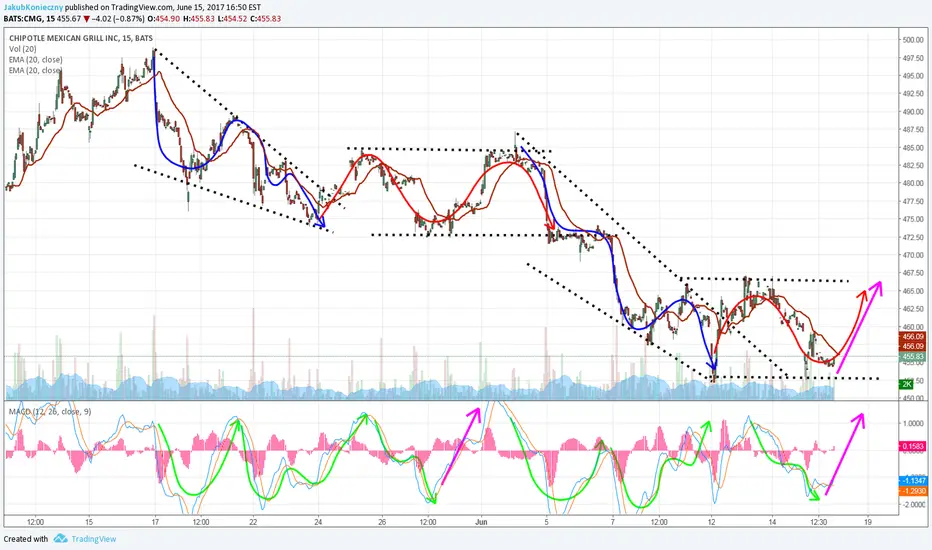Click the Jun month label on time axis

coord(481,522)
